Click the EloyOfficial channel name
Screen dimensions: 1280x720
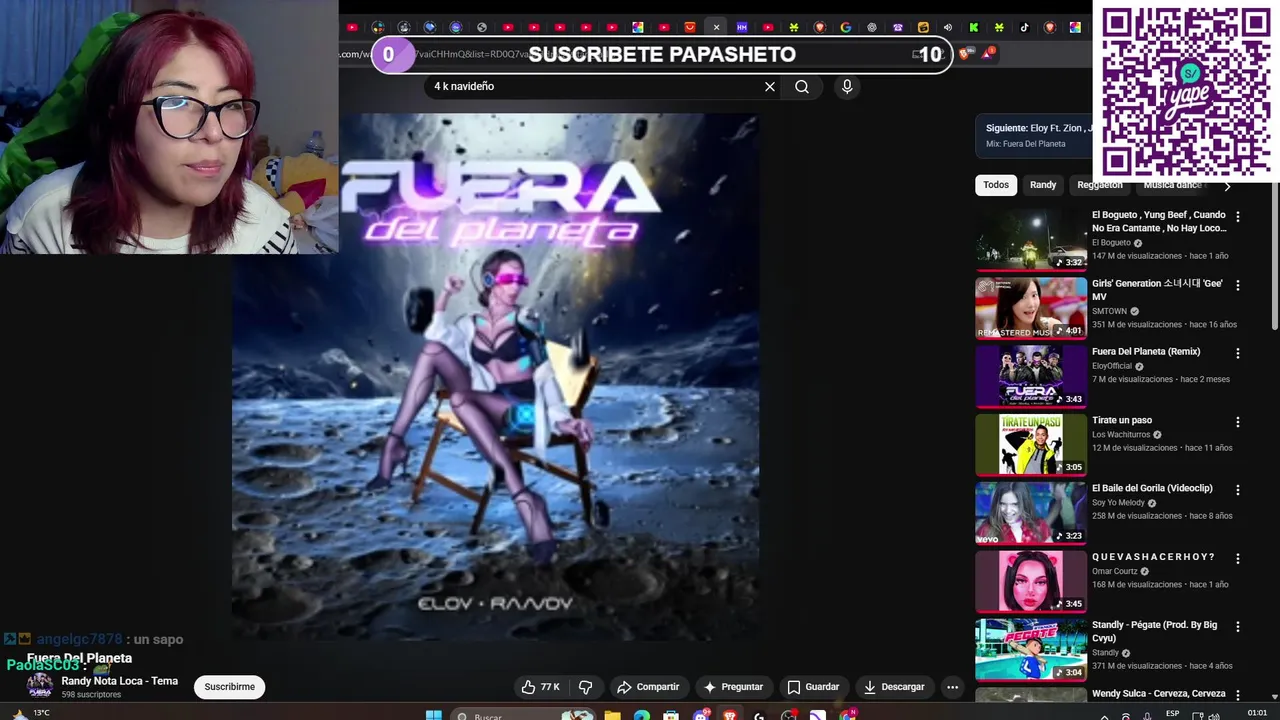coord(1112,366)
